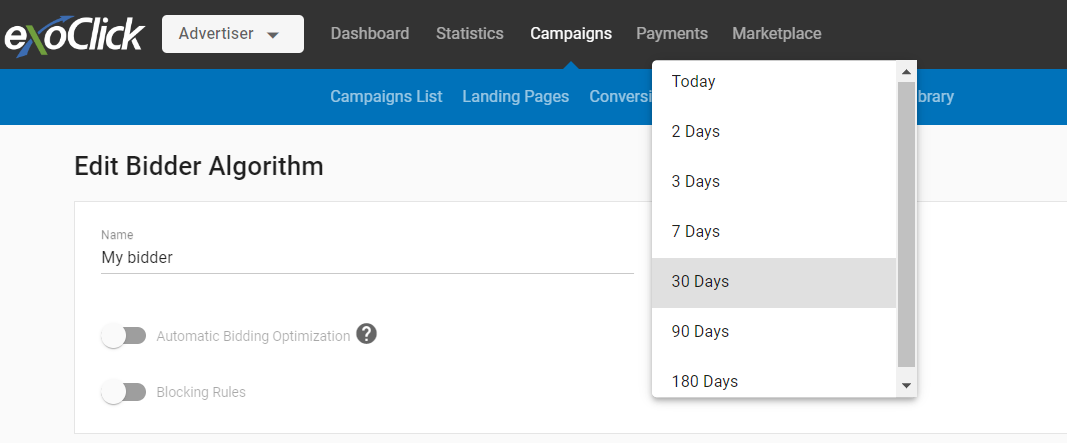The height and width of the screenshot is (443, 1067).
Task: Switch to Landing Pages tab
Action: click(x=515, y=97)
